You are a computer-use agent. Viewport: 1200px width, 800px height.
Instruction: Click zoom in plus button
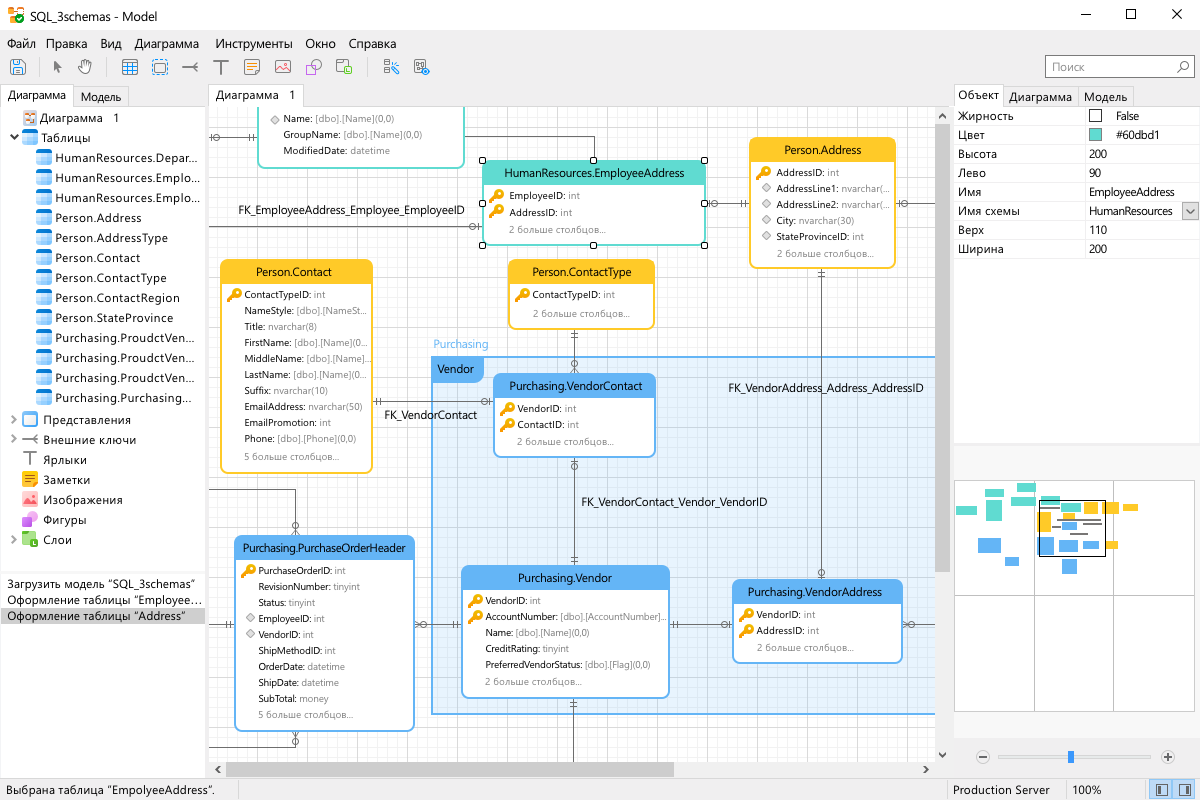click(1168, 757)
